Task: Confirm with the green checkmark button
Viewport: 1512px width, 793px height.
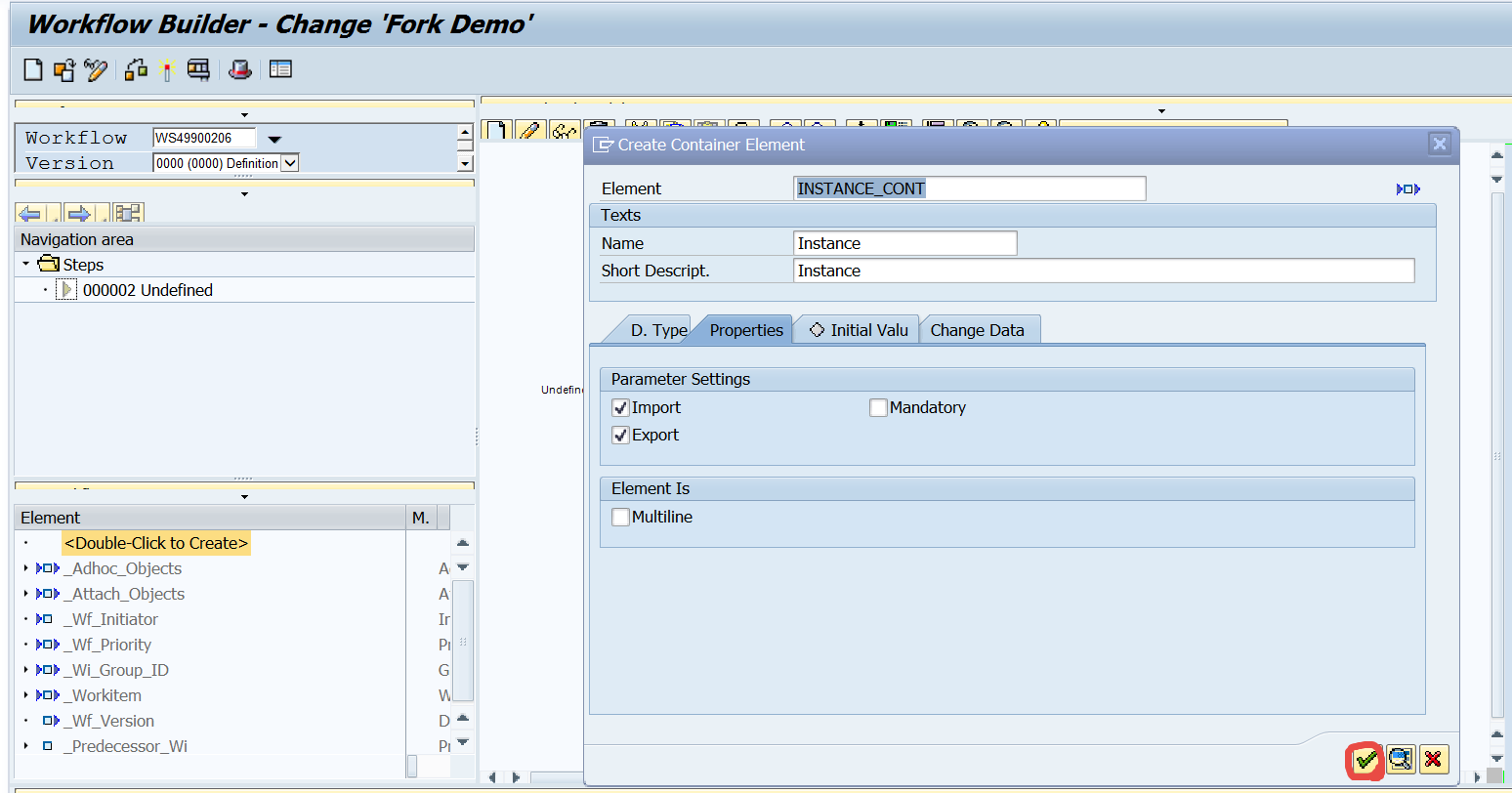Action: coord(1366,759)
